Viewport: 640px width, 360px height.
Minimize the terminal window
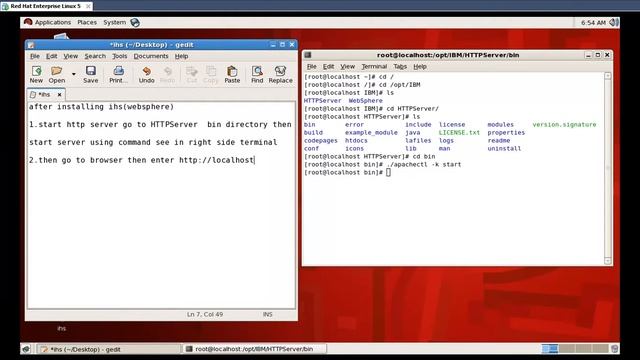(588, 55)
